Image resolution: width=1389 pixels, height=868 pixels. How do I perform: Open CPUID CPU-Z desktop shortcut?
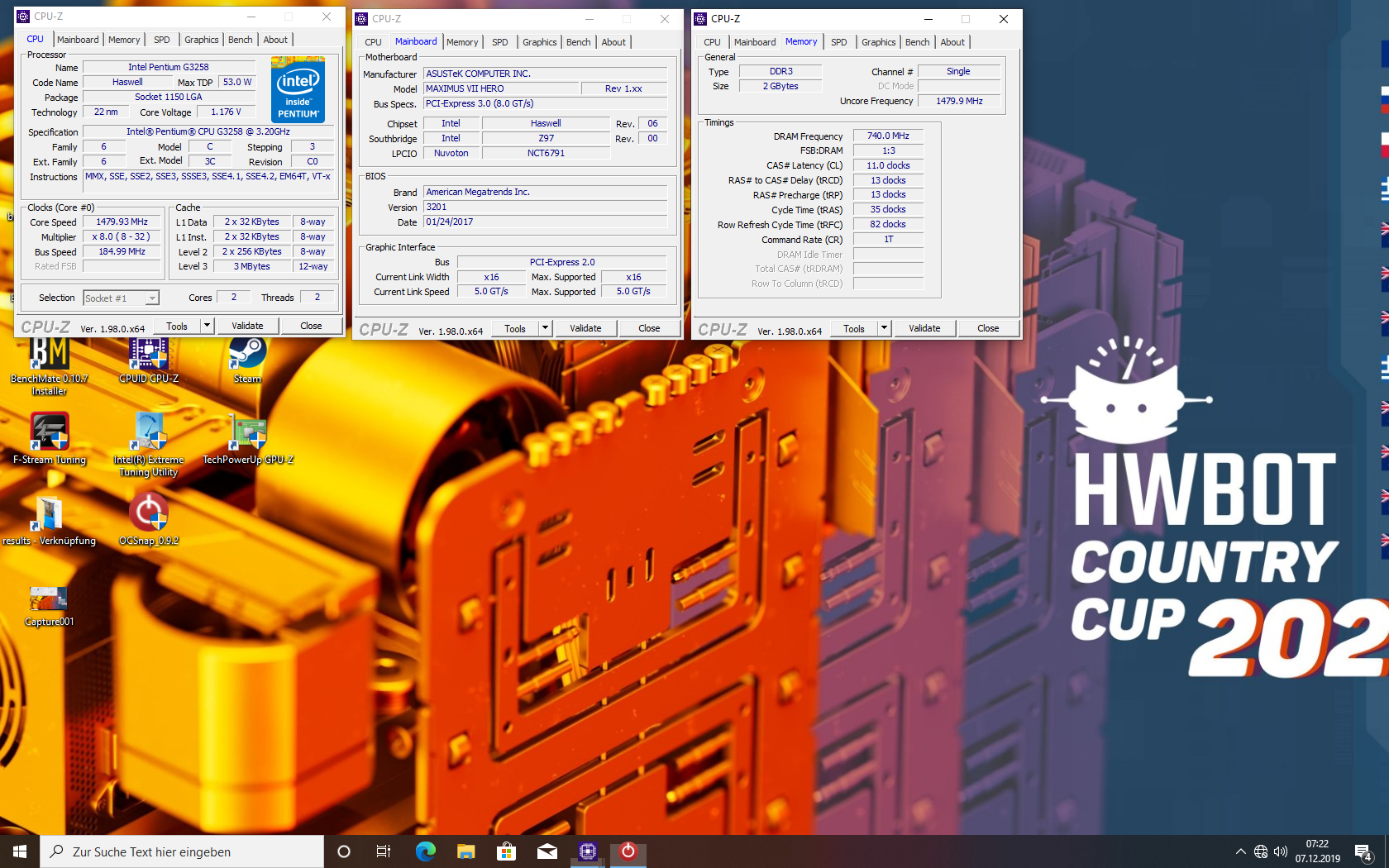point(149,360)
